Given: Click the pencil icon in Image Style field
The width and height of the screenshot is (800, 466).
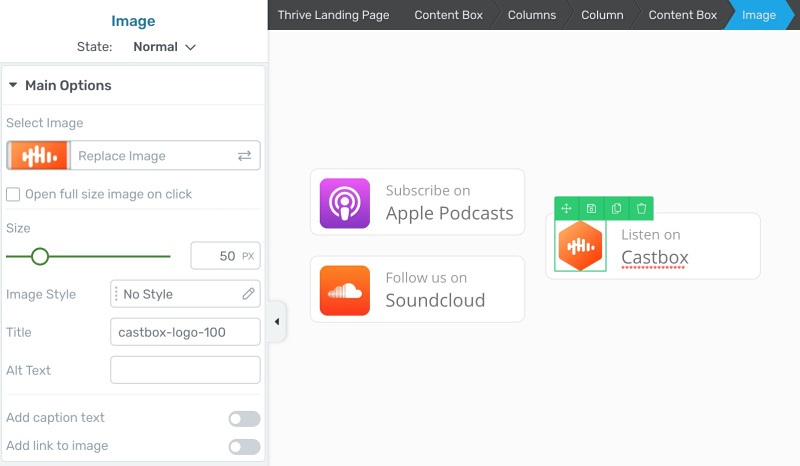Looking at the screenshot, I should 248,294.
